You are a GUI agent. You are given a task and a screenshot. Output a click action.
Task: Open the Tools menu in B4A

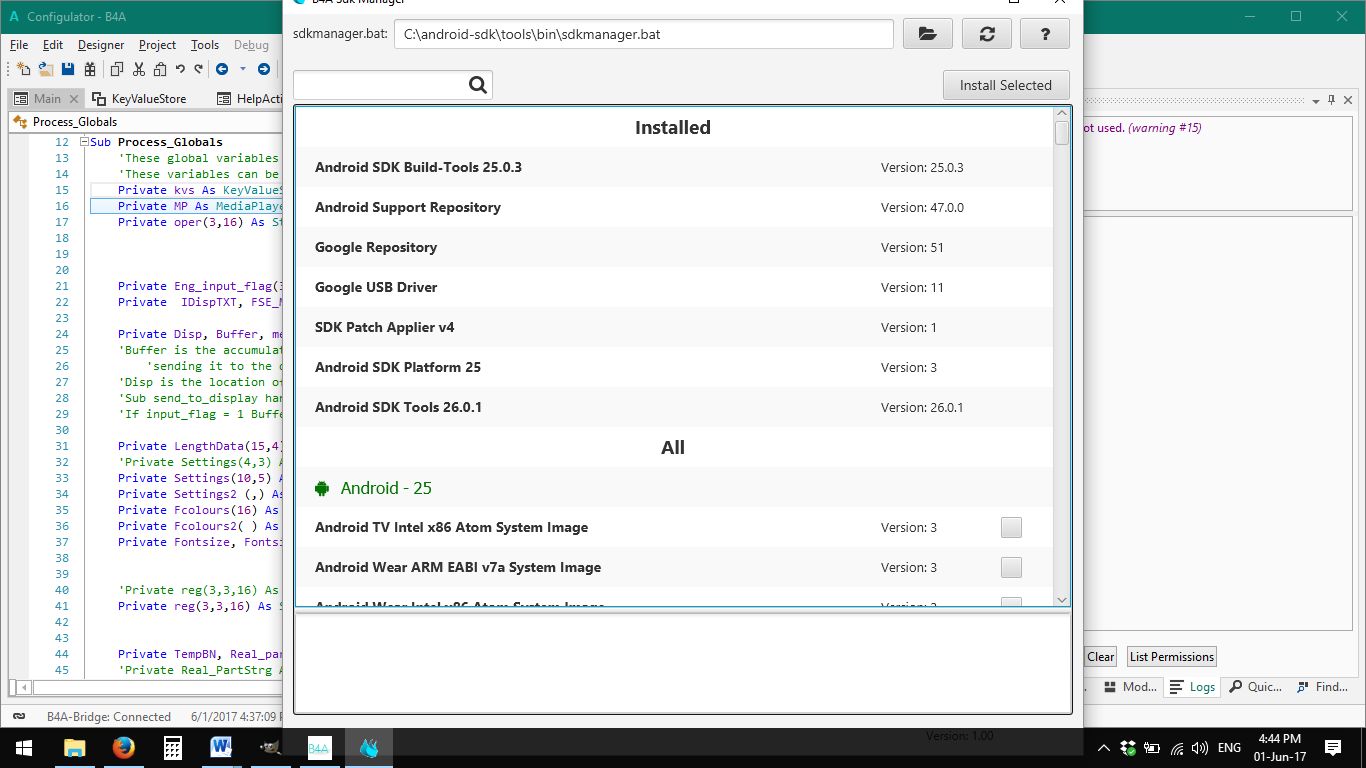point(205,45)
